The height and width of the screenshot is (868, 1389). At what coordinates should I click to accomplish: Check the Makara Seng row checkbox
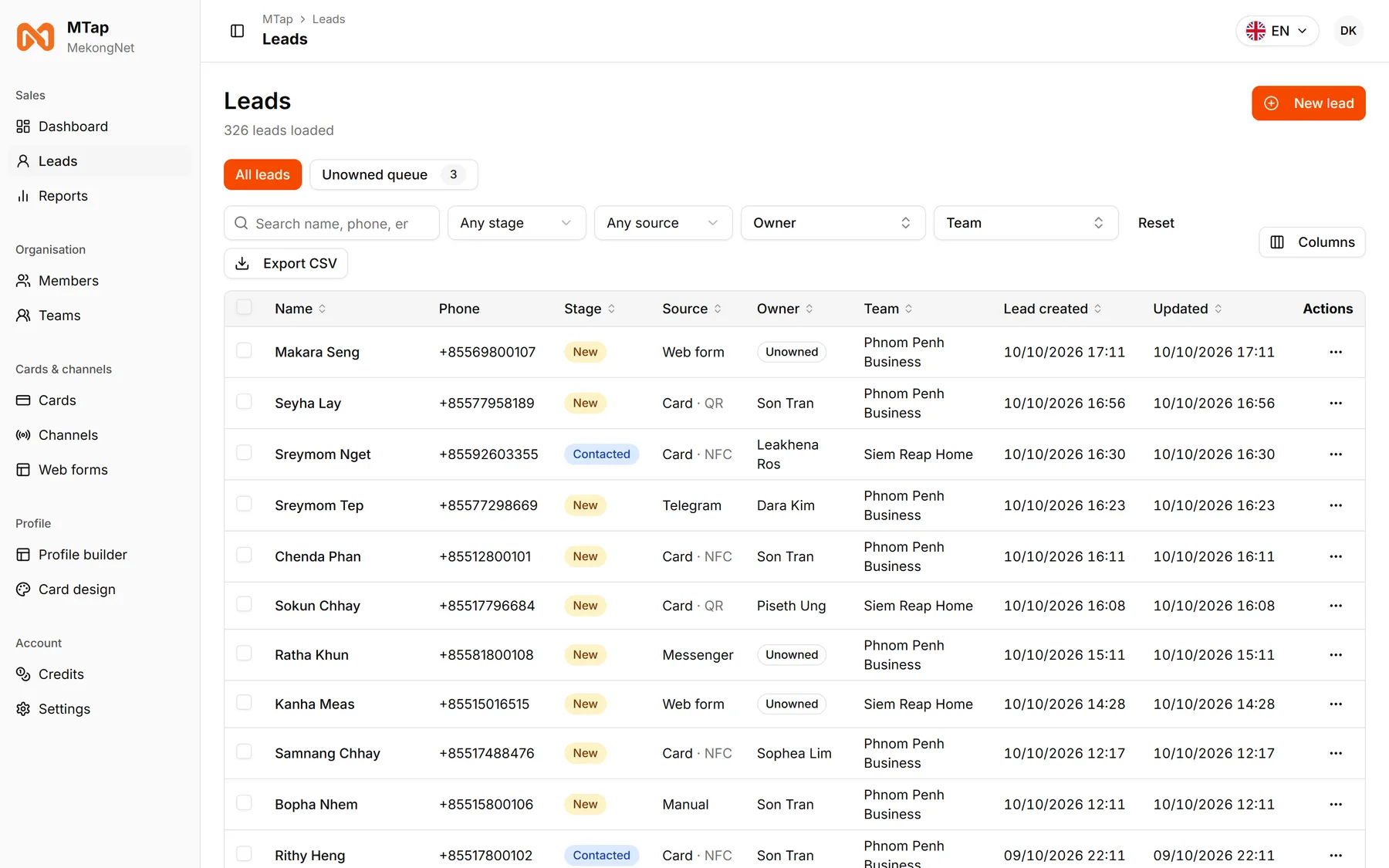[x=244, y=350]
